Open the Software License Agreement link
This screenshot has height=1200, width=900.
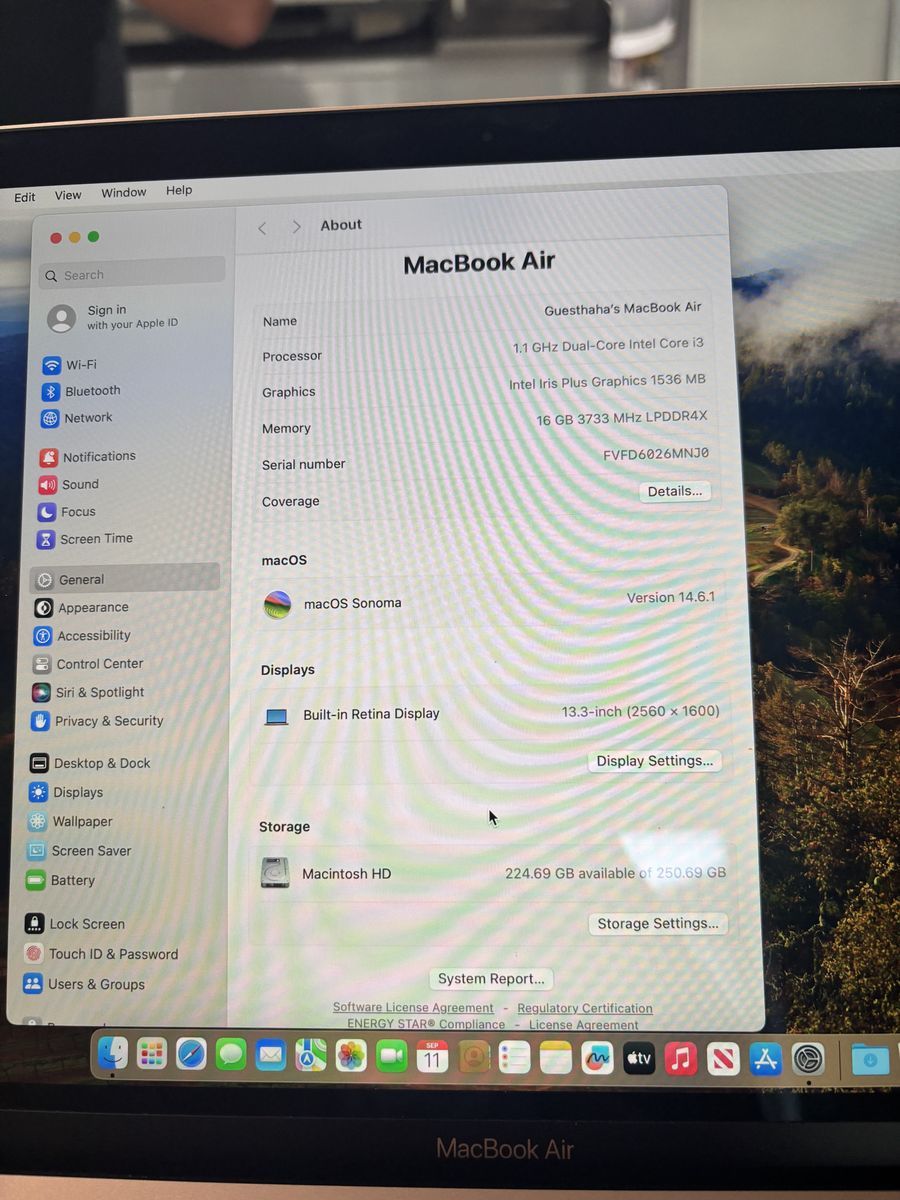point(413,1008)
